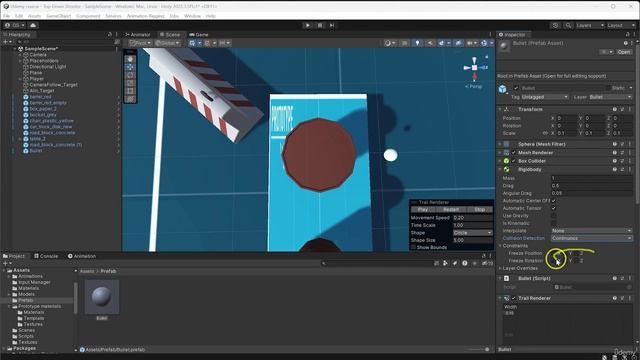The height and width of the screenshot is (360, 640).
Task: Select the Bullet prefab thumbnail
Action: pos(102,297)
